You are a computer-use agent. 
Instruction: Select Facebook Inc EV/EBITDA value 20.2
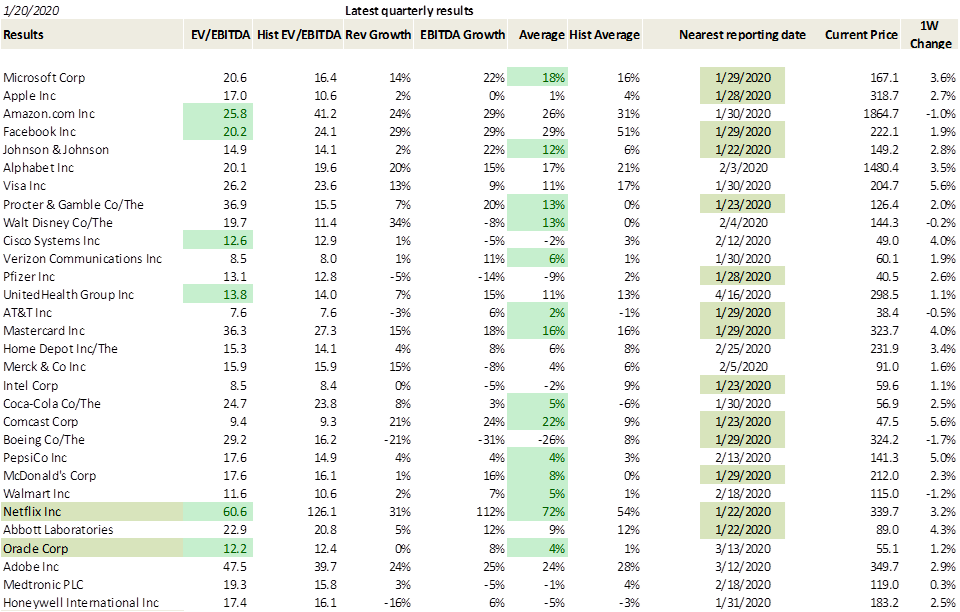[x=235, y=132]
